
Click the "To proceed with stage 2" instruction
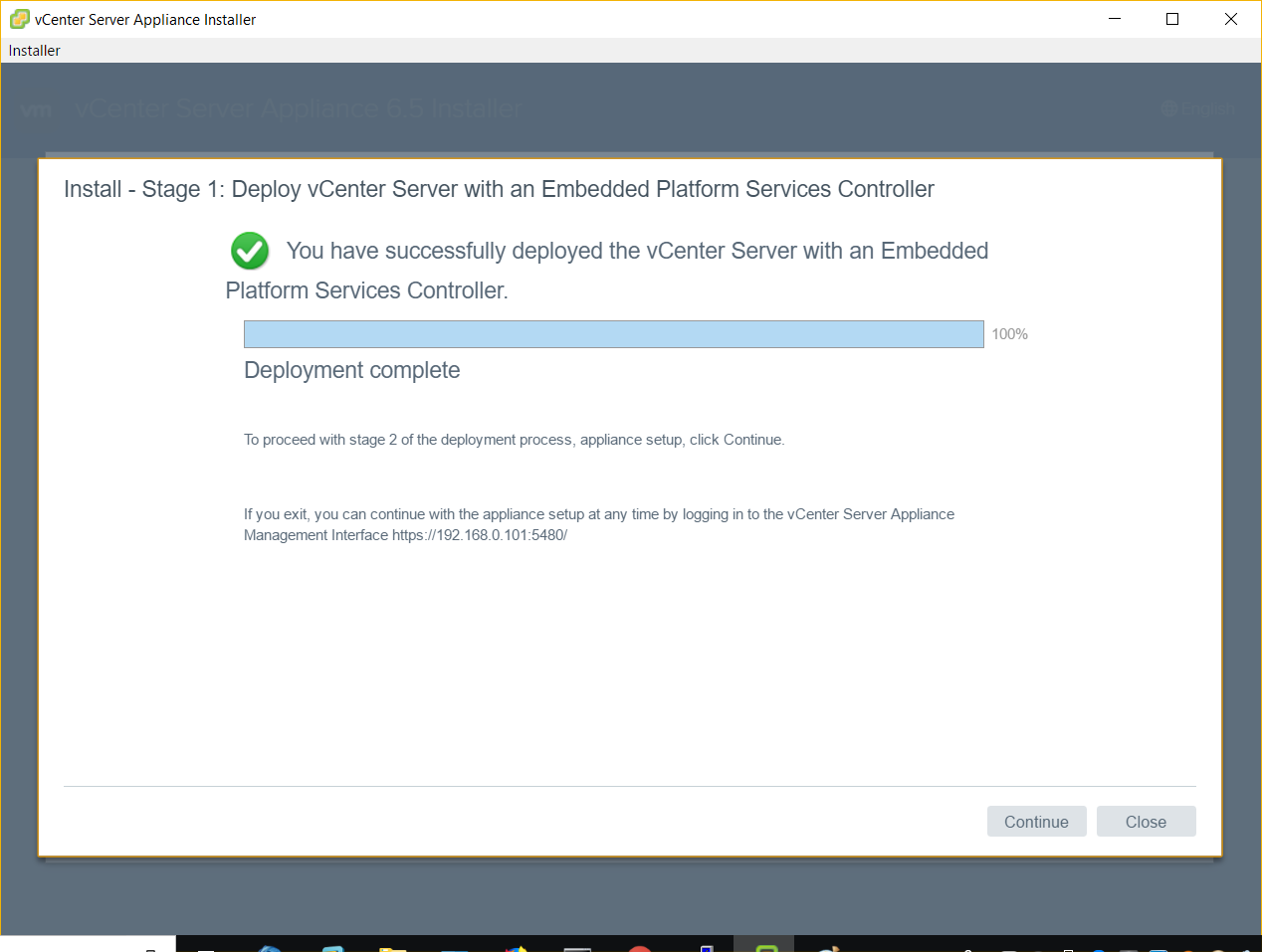click(x=515, y=440)
